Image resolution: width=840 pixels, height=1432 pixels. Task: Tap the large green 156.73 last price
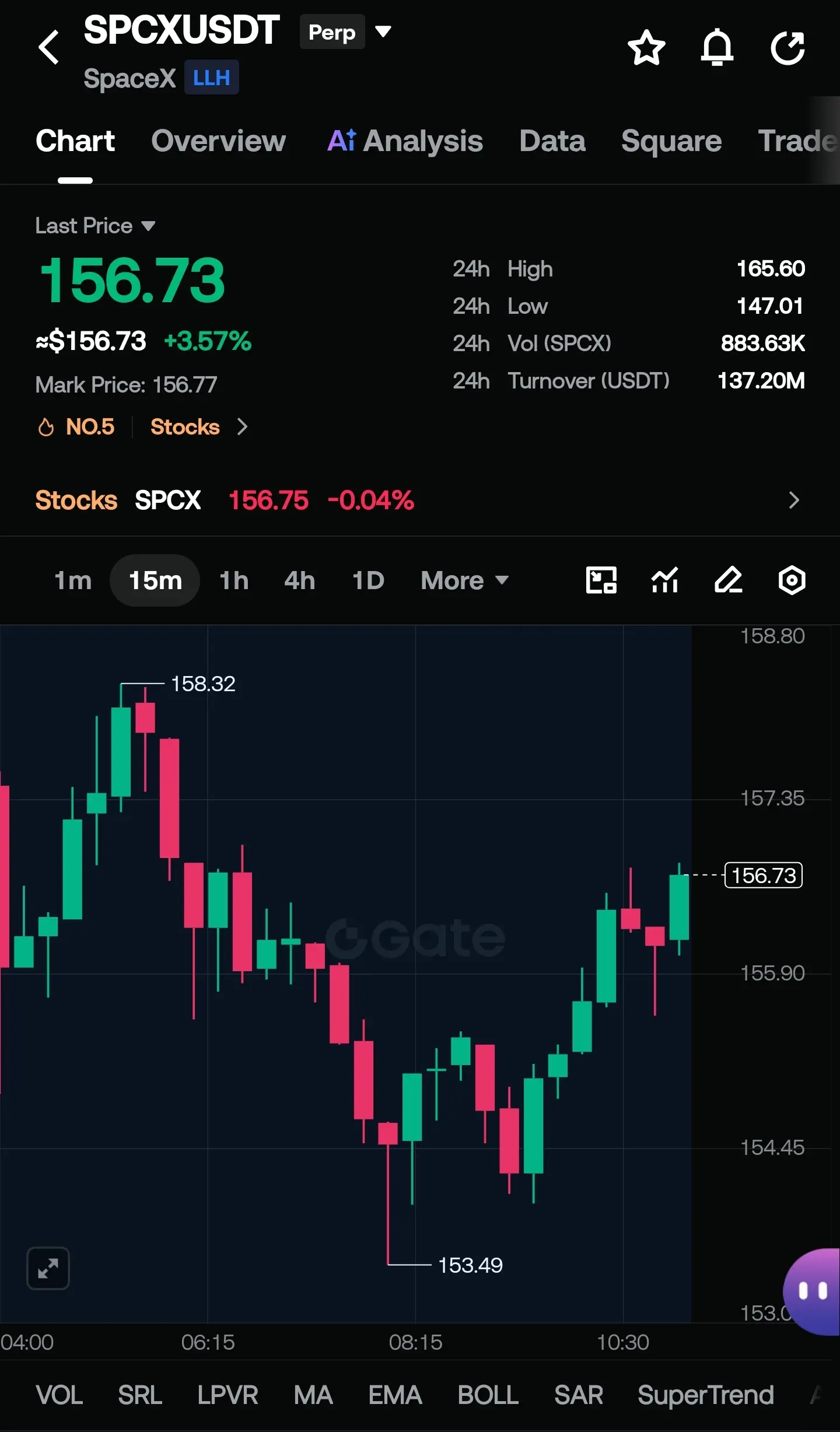(x=132, y=281)
